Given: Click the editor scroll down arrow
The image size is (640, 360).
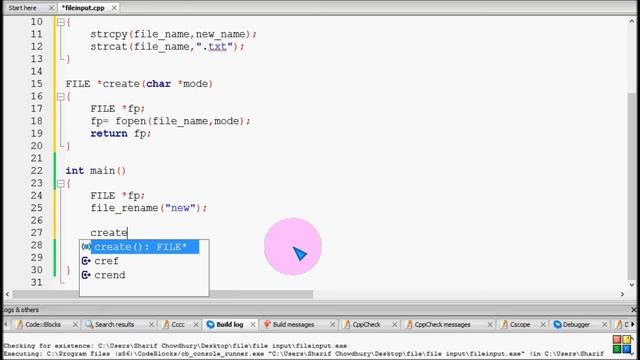Looking at the screenshot, I should pyautogui.click(x=632, y=284).
